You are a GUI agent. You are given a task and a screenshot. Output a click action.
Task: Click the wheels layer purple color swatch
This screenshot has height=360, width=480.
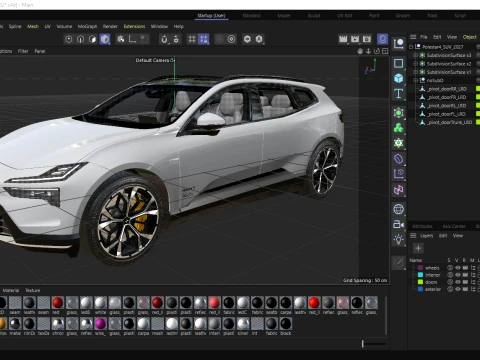(x=420, y=268)
